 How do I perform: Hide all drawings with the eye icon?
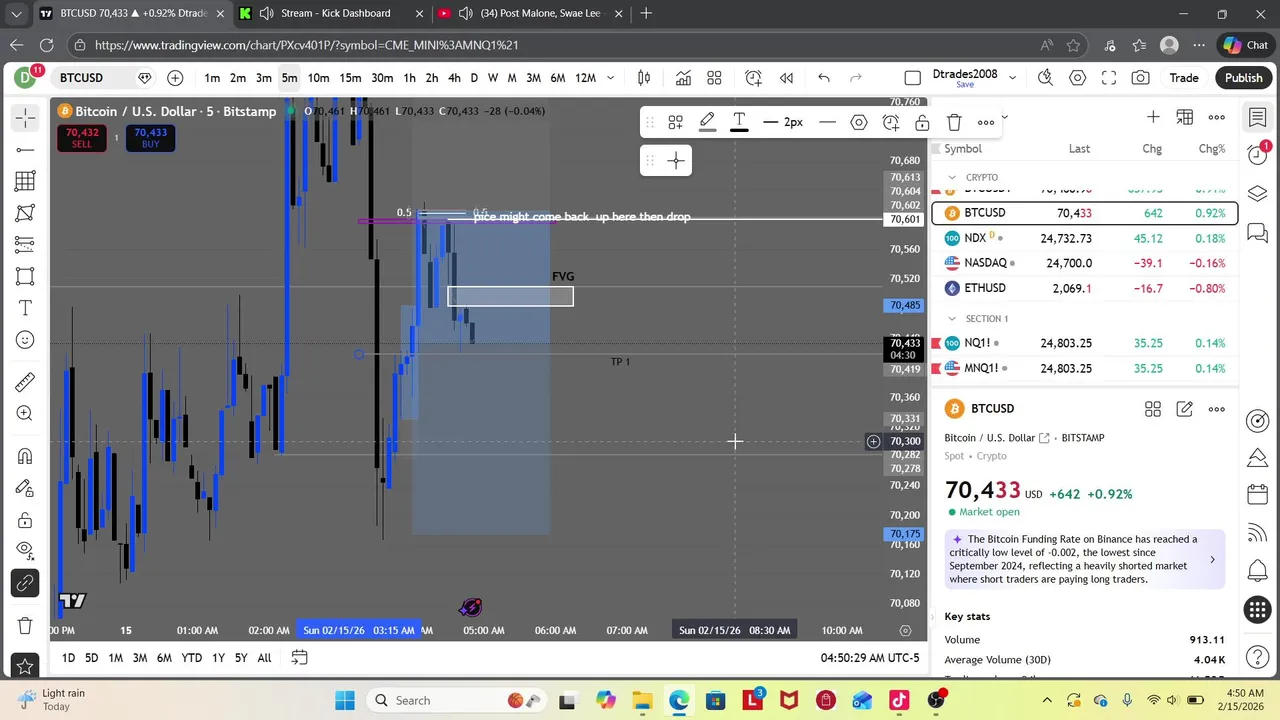tap(25, 551)
